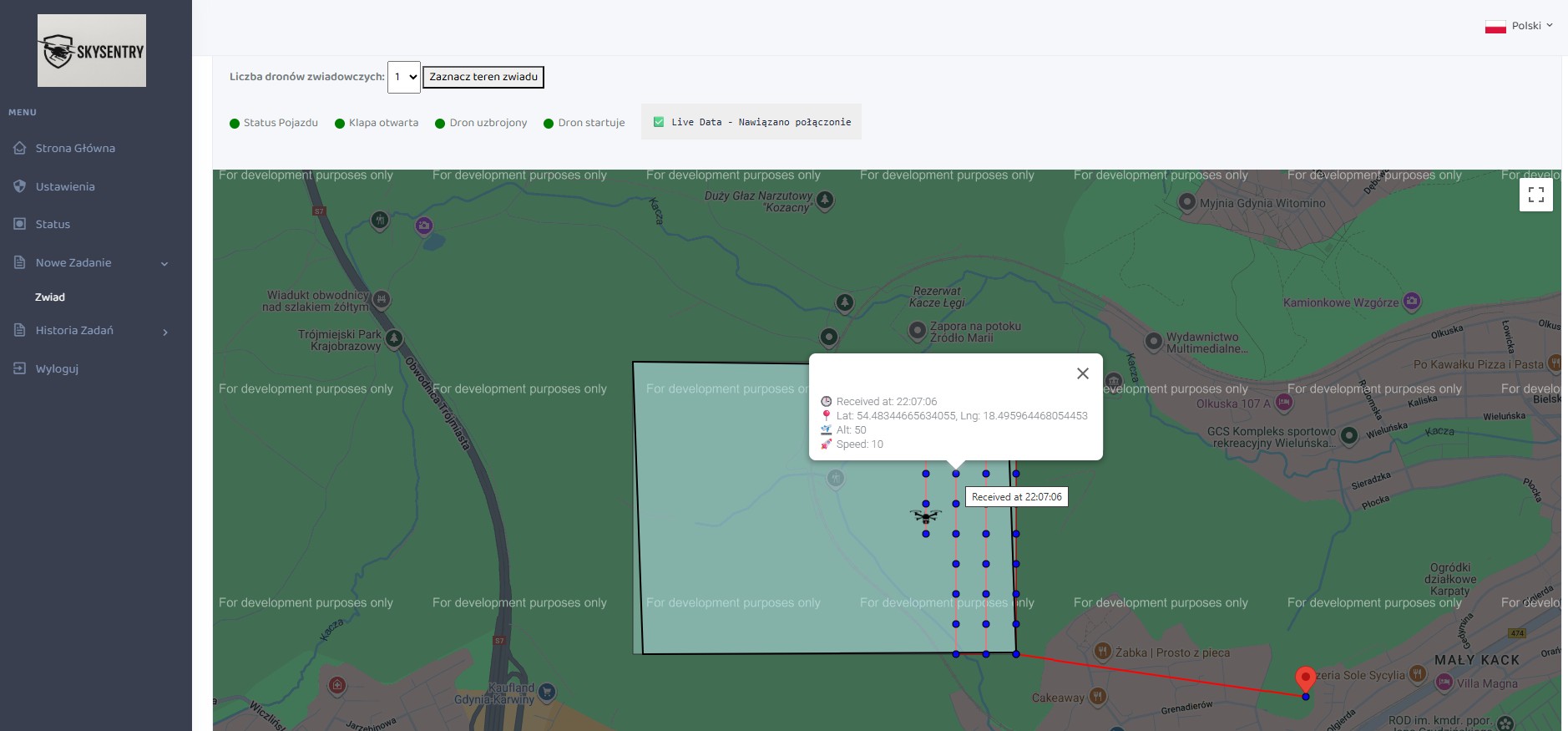Expand the Historia Zadań submenu
This screenshot has height=731, width=1568.
click(92, 331)
